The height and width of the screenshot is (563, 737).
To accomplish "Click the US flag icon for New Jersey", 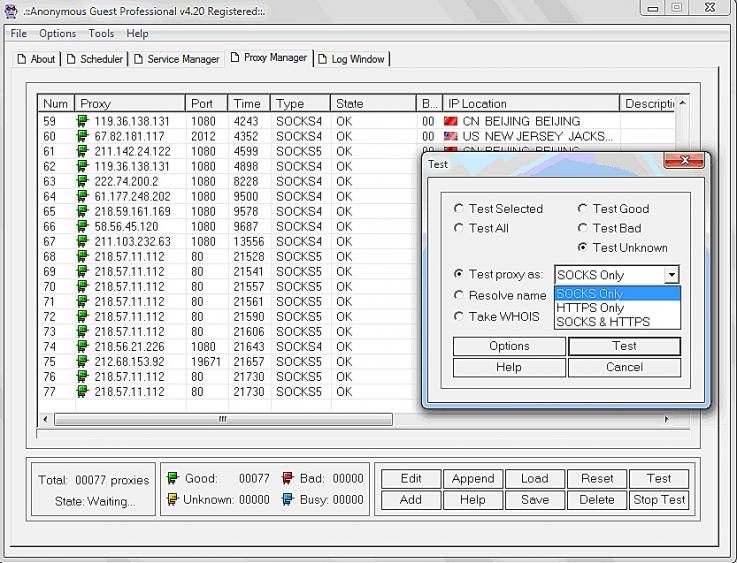I will pyautogui.click(x=451, y=136).
